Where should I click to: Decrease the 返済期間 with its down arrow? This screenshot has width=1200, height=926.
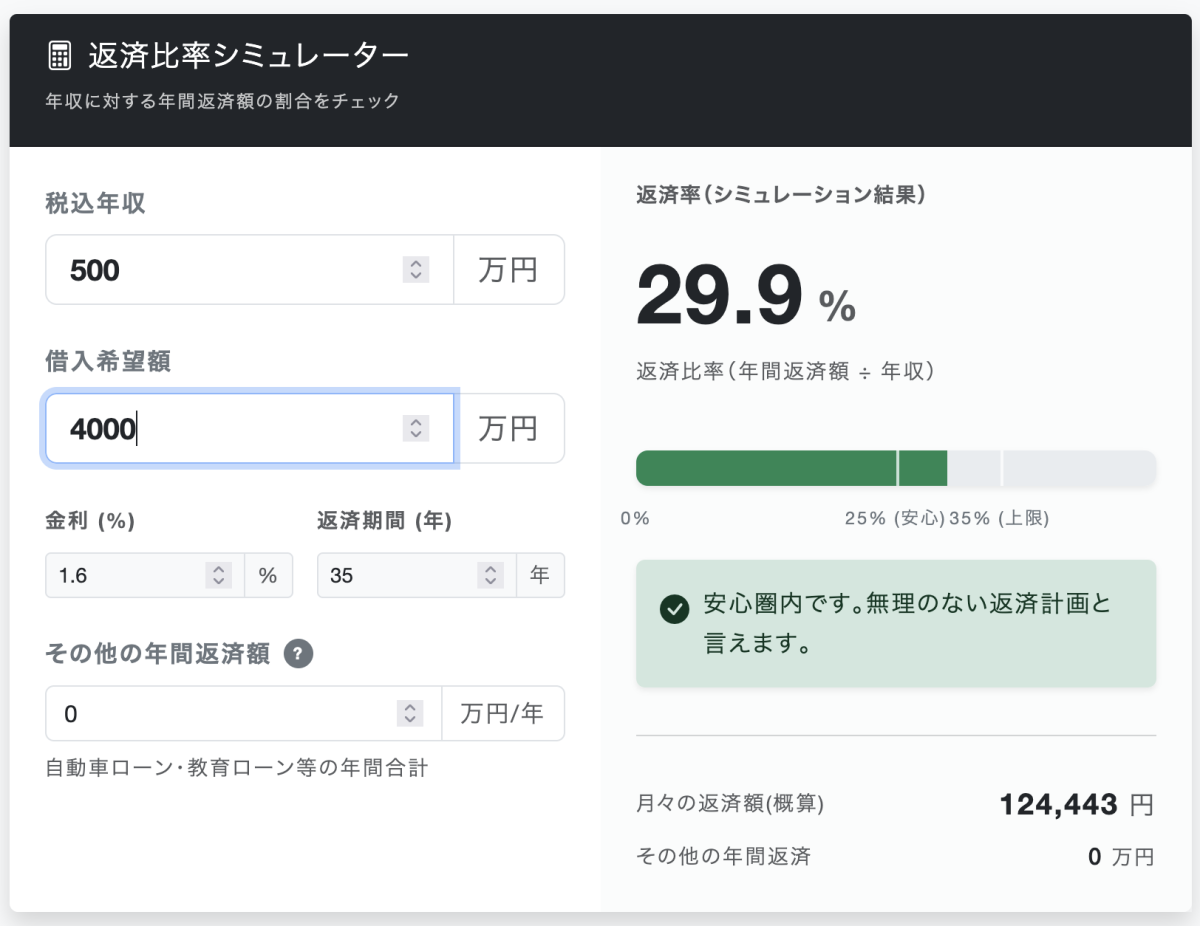pos(490,581)
